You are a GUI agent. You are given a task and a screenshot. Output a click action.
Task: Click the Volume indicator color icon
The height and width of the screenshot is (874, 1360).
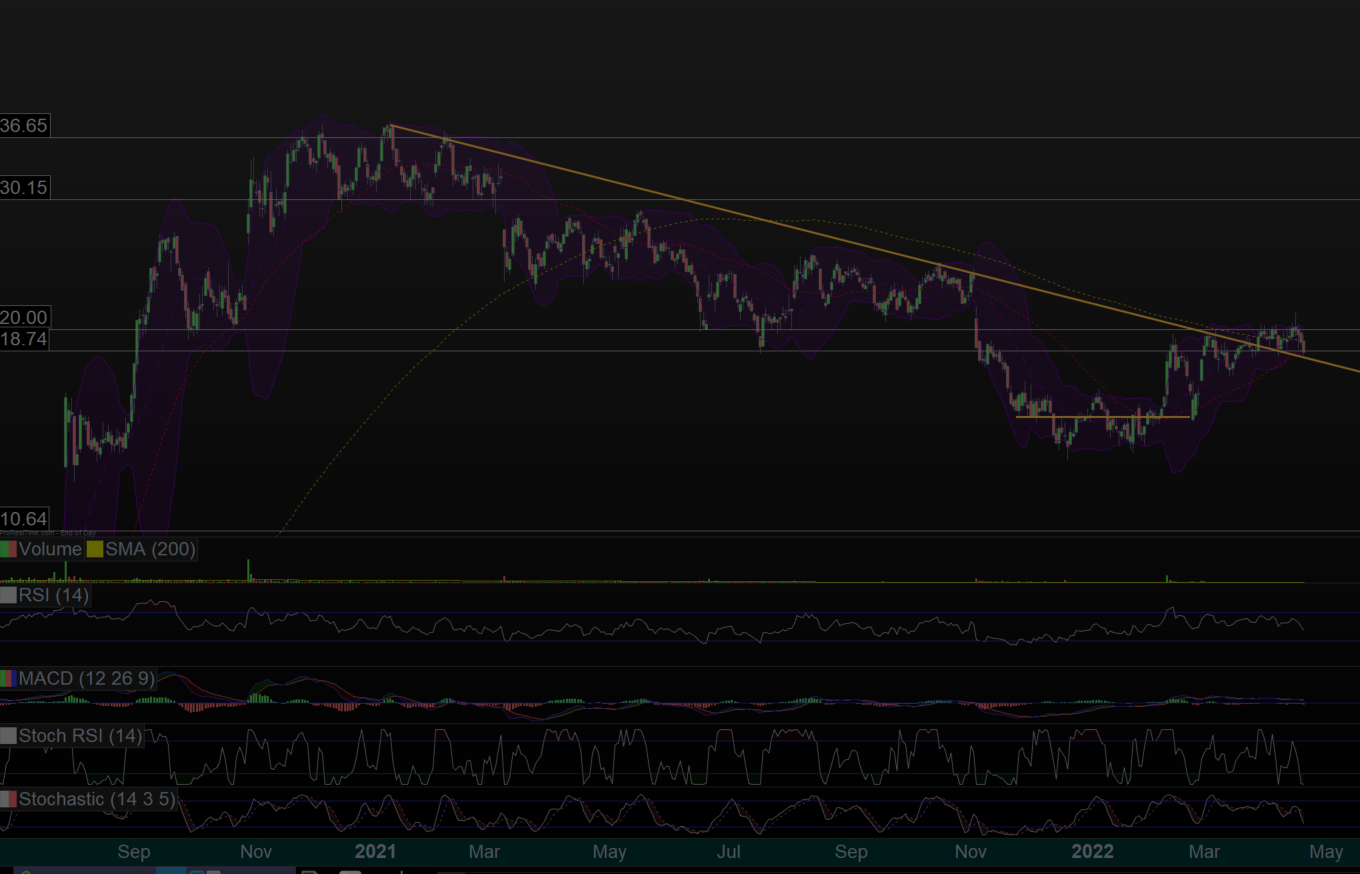coord(9,549)
